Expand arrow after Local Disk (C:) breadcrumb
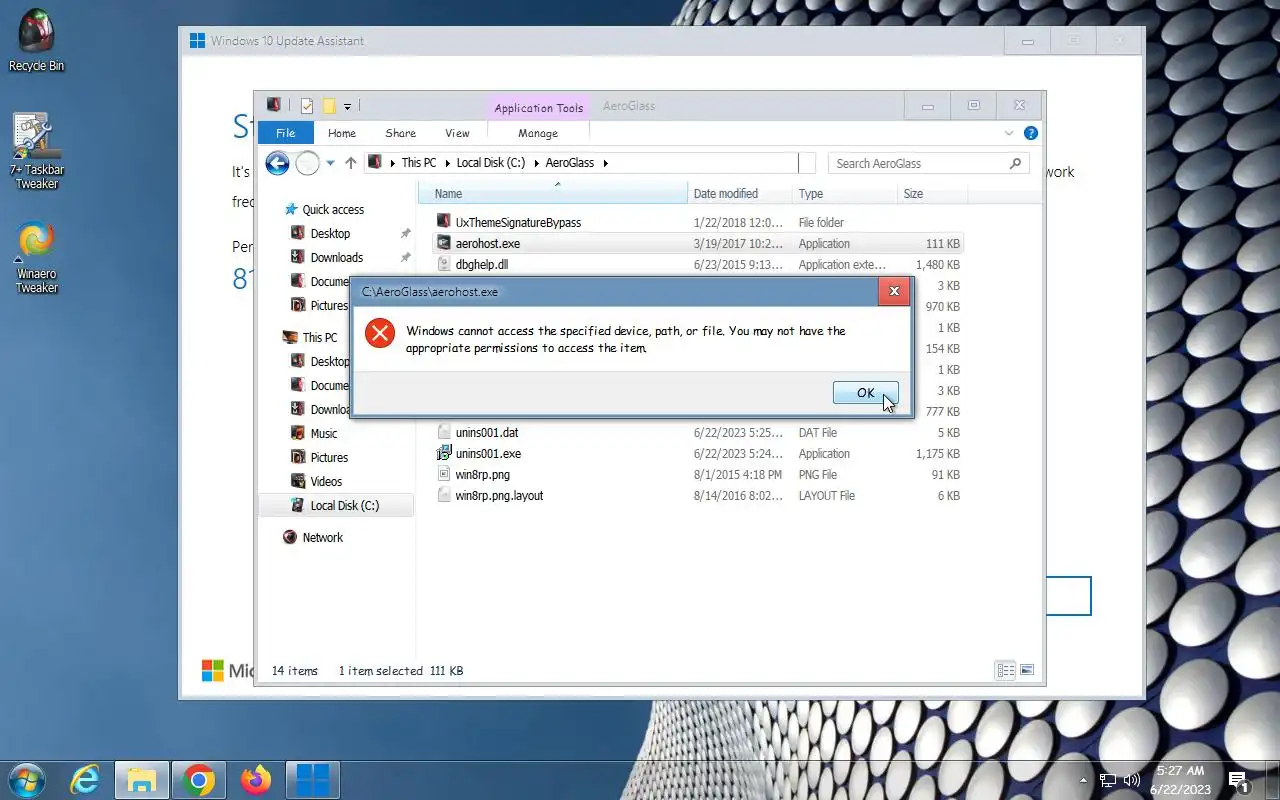 535,163
